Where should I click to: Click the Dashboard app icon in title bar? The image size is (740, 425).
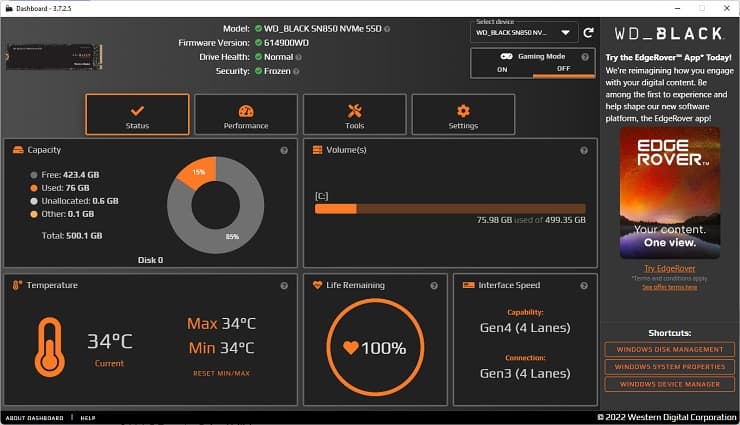[9, 8]
